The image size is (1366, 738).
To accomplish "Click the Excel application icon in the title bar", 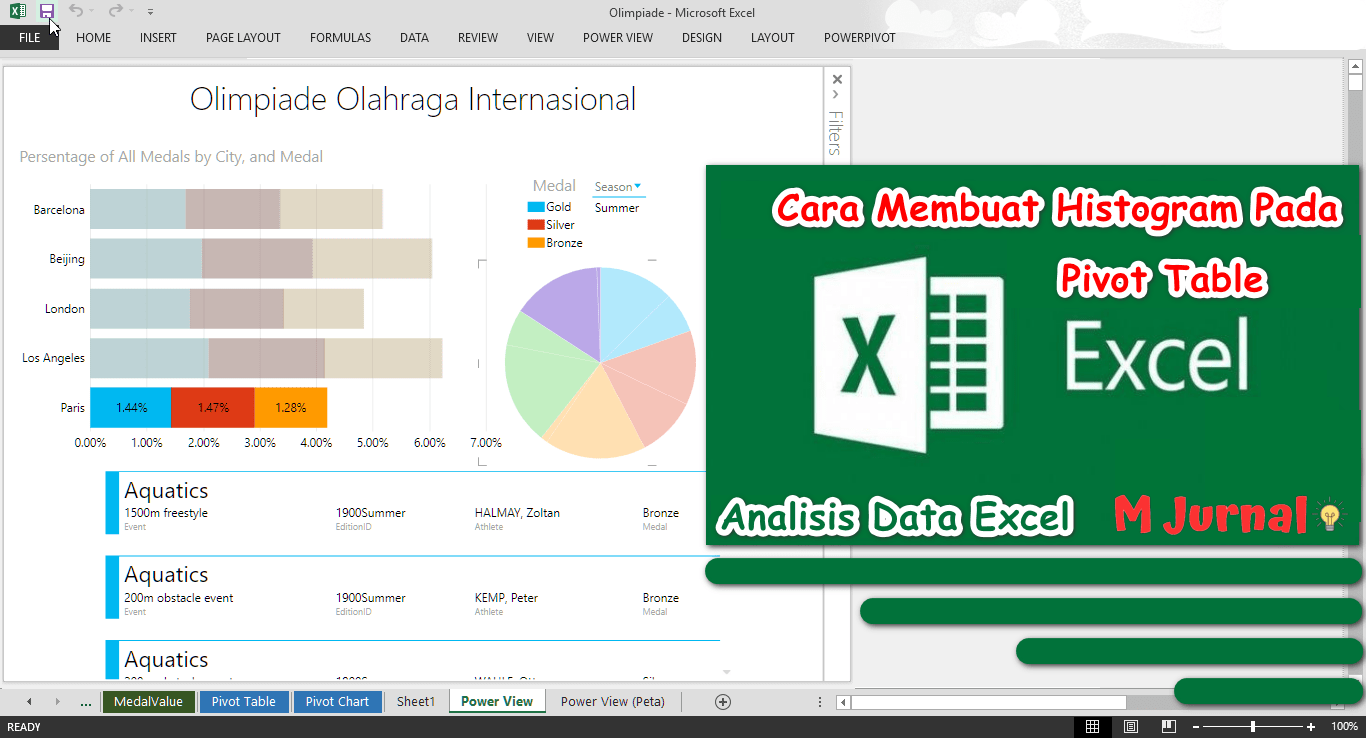I will (16, 11).
